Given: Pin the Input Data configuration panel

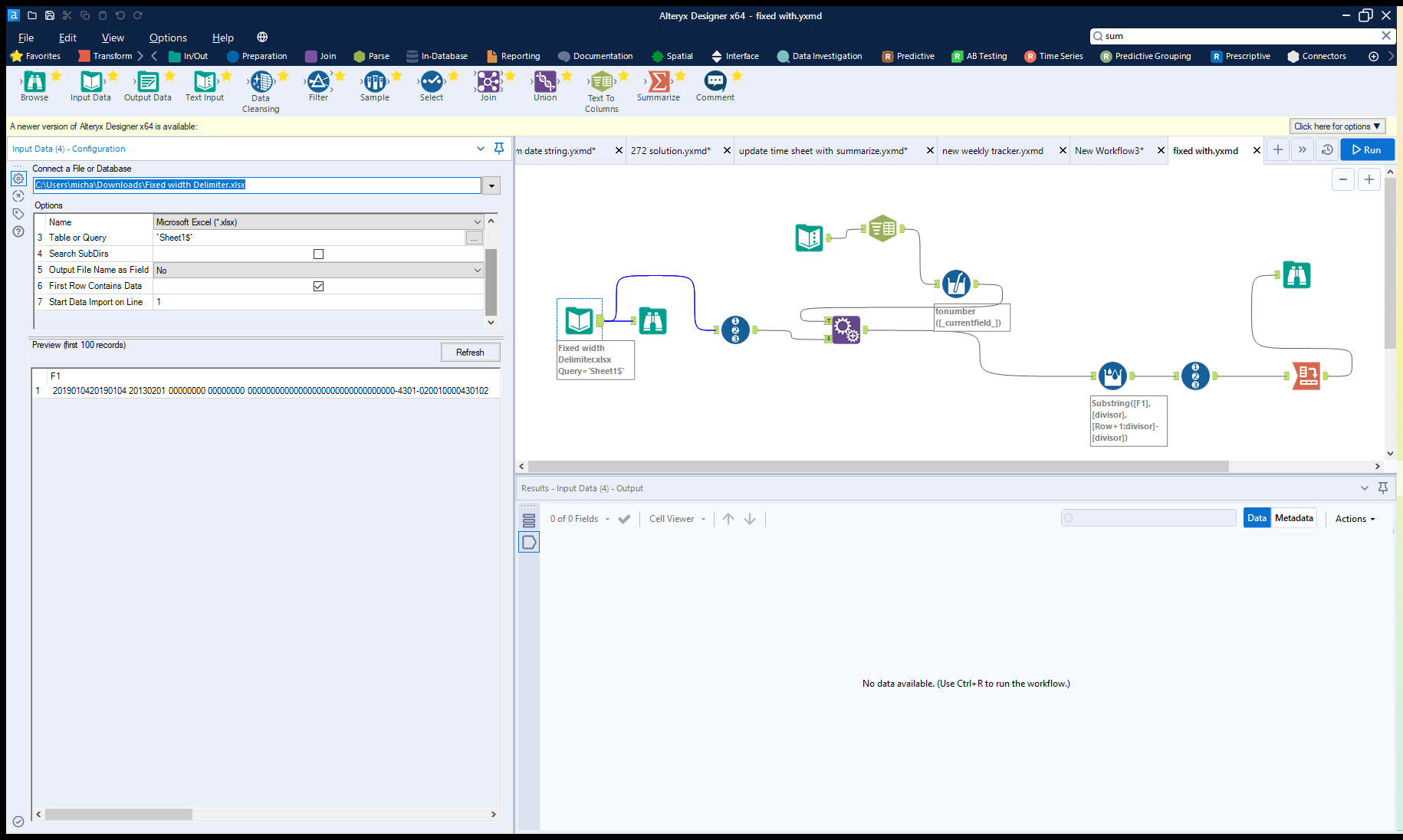Looking at the screenshot, I should pos(498,149).
